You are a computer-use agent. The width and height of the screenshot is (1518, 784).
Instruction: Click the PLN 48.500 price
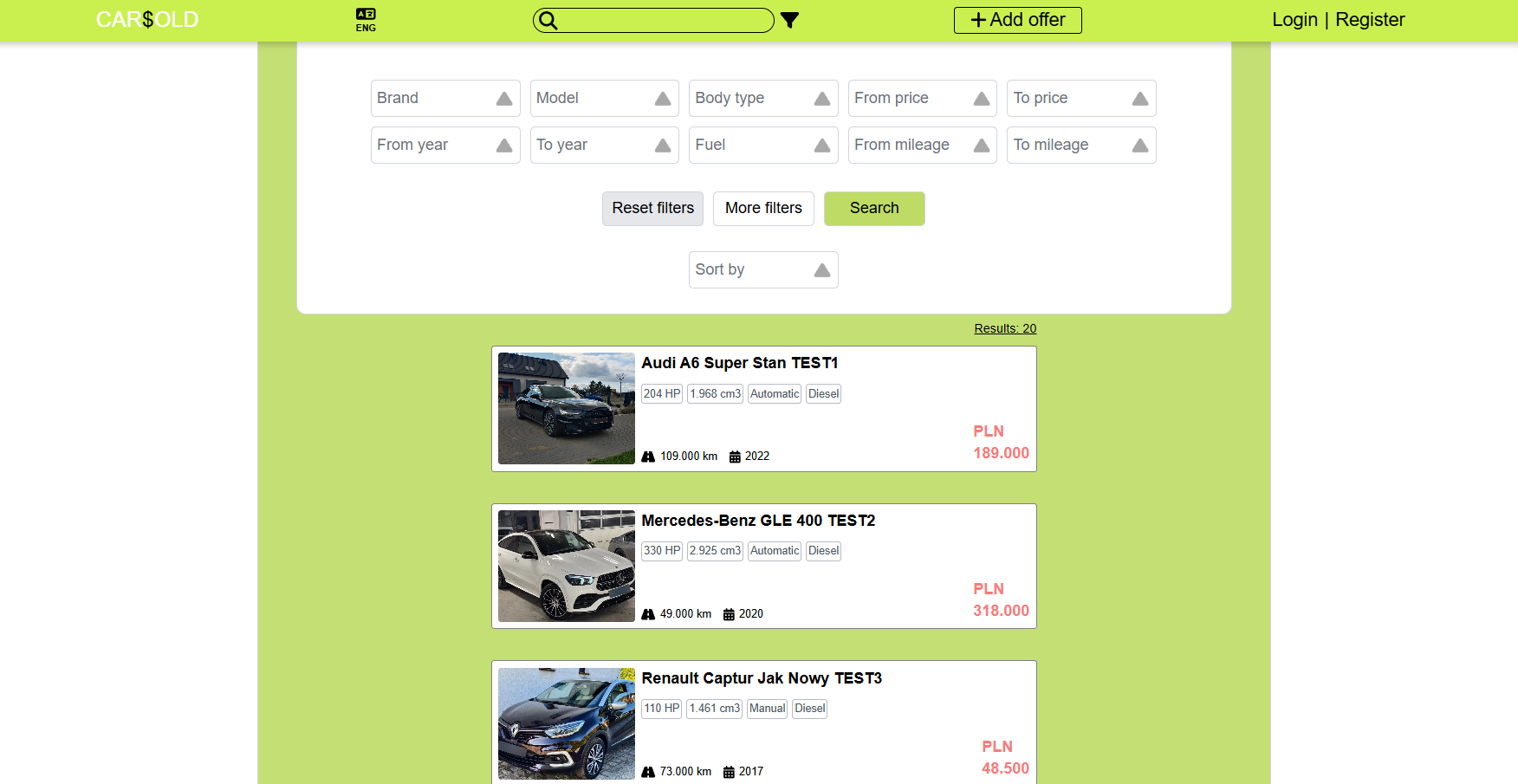click(x=1005, y=757)
